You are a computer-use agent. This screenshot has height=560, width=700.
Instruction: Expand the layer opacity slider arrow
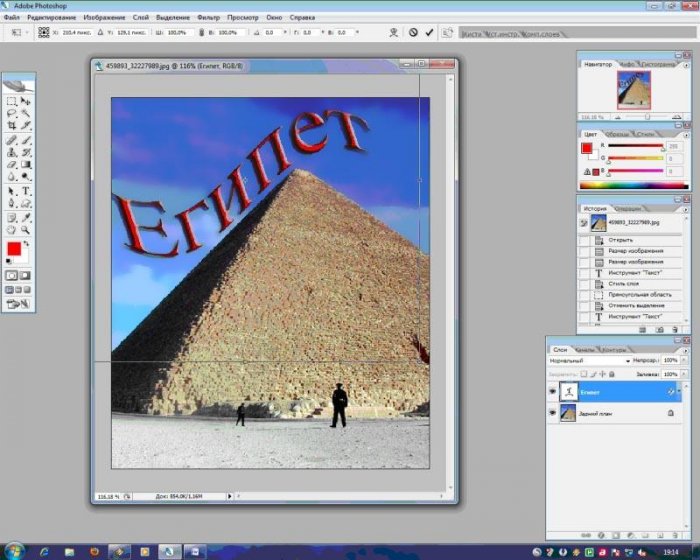click(x=683, y=361)
